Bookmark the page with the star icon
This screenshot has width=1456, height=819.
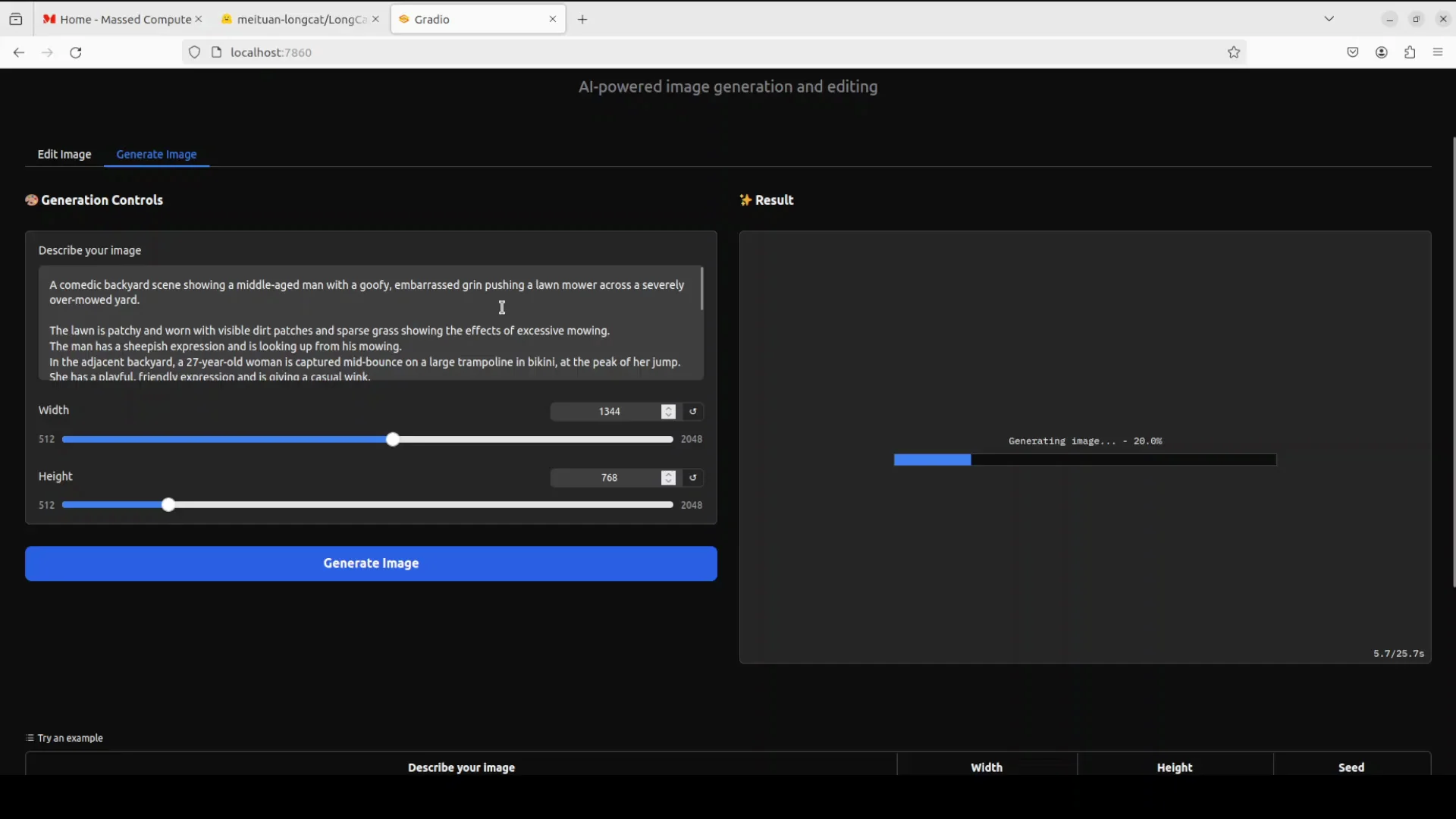(1233, 52)
